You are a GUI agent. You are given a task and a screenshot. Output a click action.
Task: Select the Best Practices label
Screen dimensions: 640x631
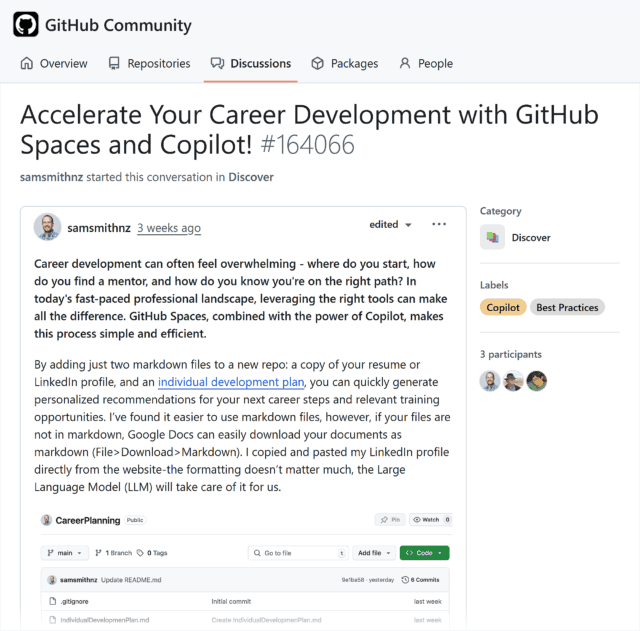point(567,307)
